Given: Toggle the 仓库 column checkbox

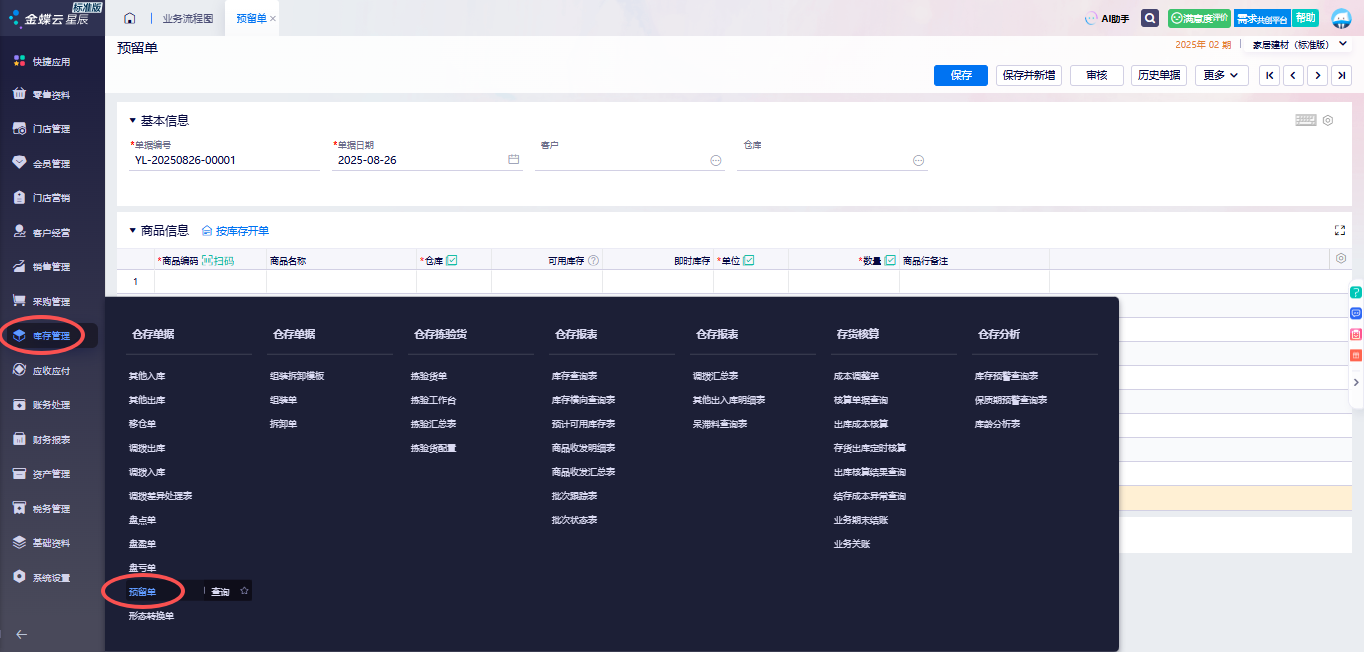Looking at the screenshot, I should pos(452,261).
